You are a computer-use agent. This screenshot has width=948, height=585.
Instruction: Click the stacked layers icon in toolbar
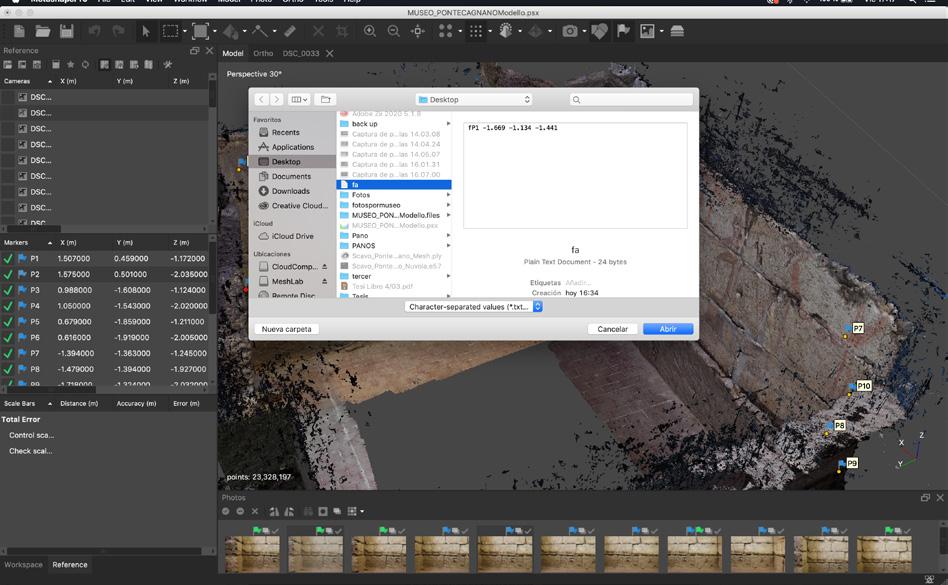pyautogui.click(x=677, y=31)
